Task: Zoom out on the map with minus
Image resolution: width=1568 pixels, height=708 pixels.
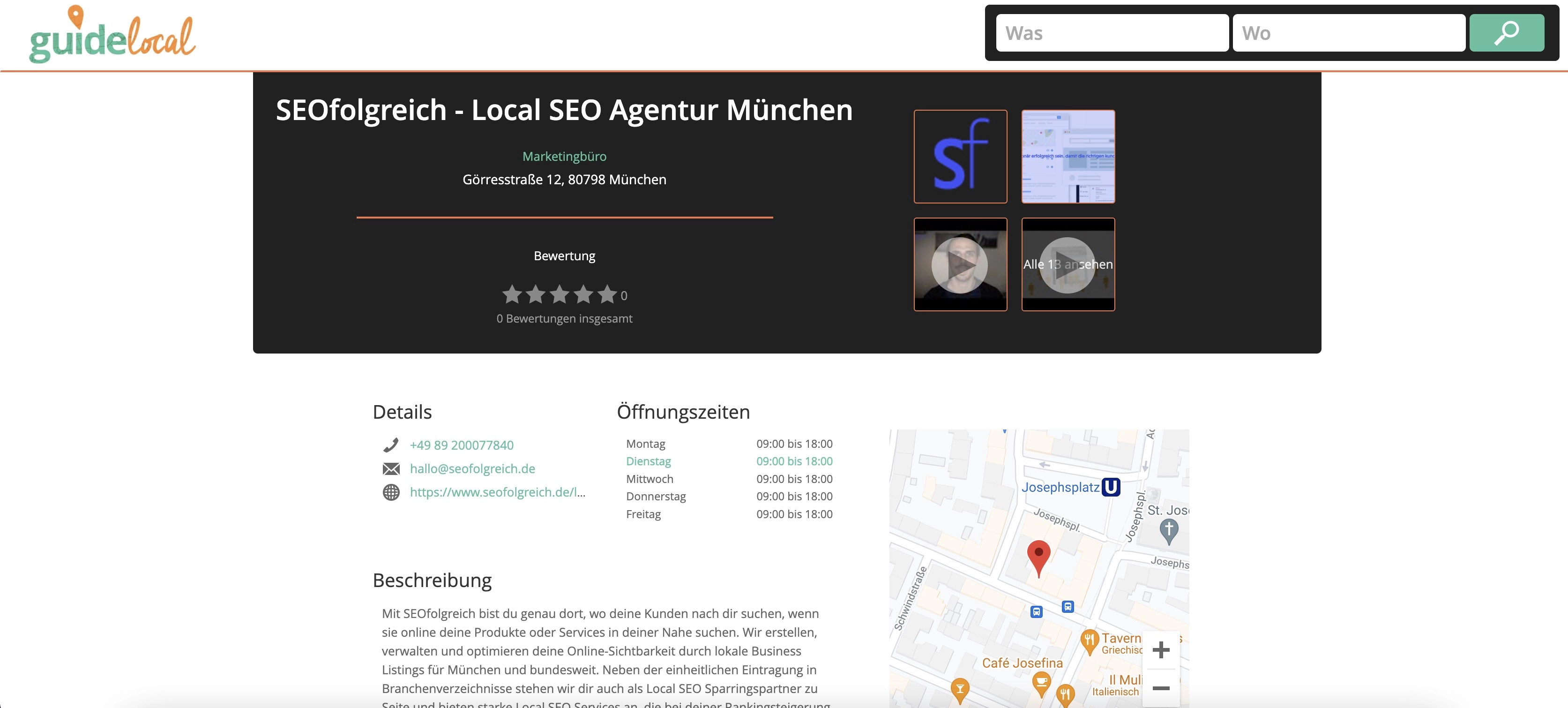Action: coord(1161,688)
